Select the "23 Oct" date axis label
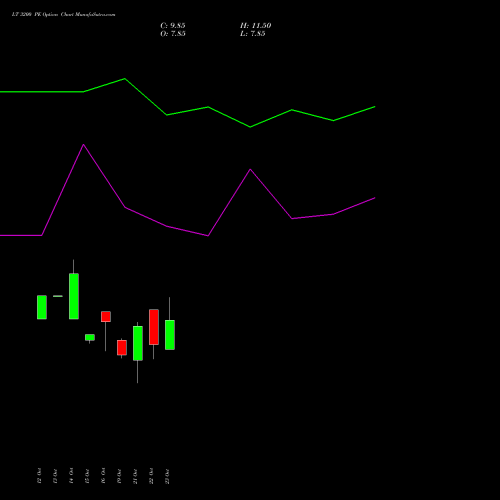This screenshot has height=500, width=500. pos(167,476)
